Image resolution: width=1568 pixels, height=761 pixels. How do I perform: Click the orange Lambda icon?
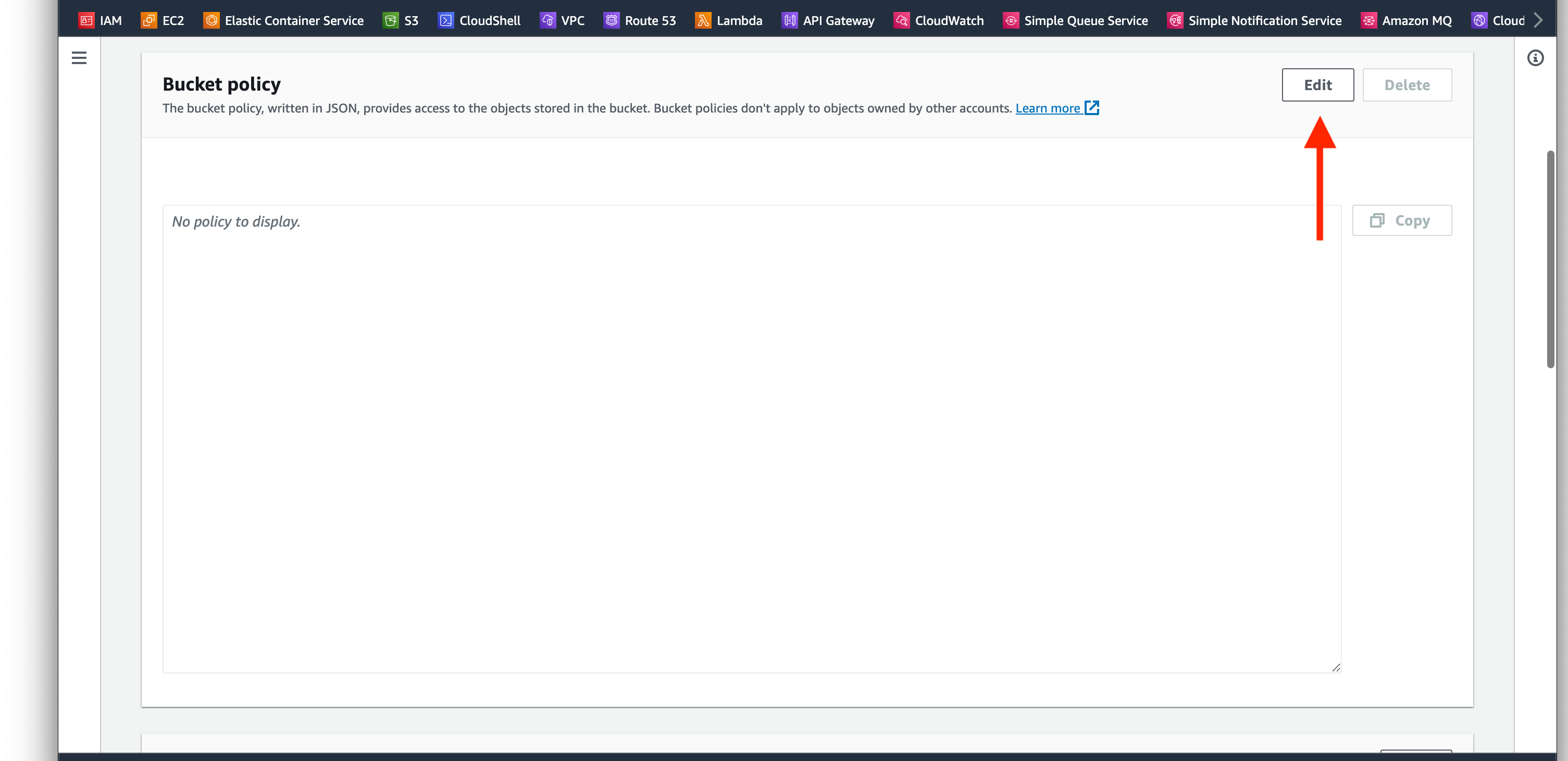703,20
